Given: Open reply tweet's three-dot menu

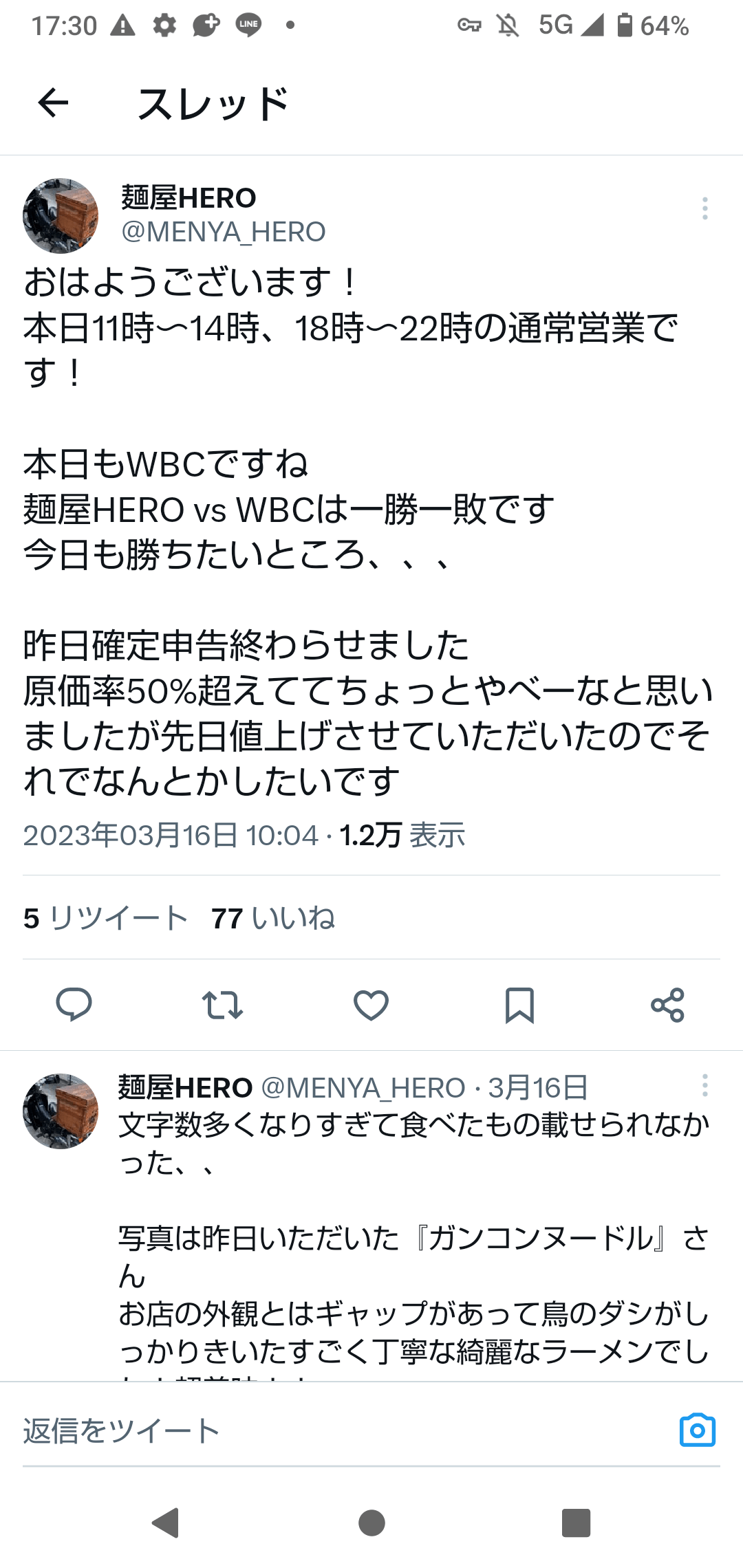Looking at the screenshot, I should [705, 1085].
